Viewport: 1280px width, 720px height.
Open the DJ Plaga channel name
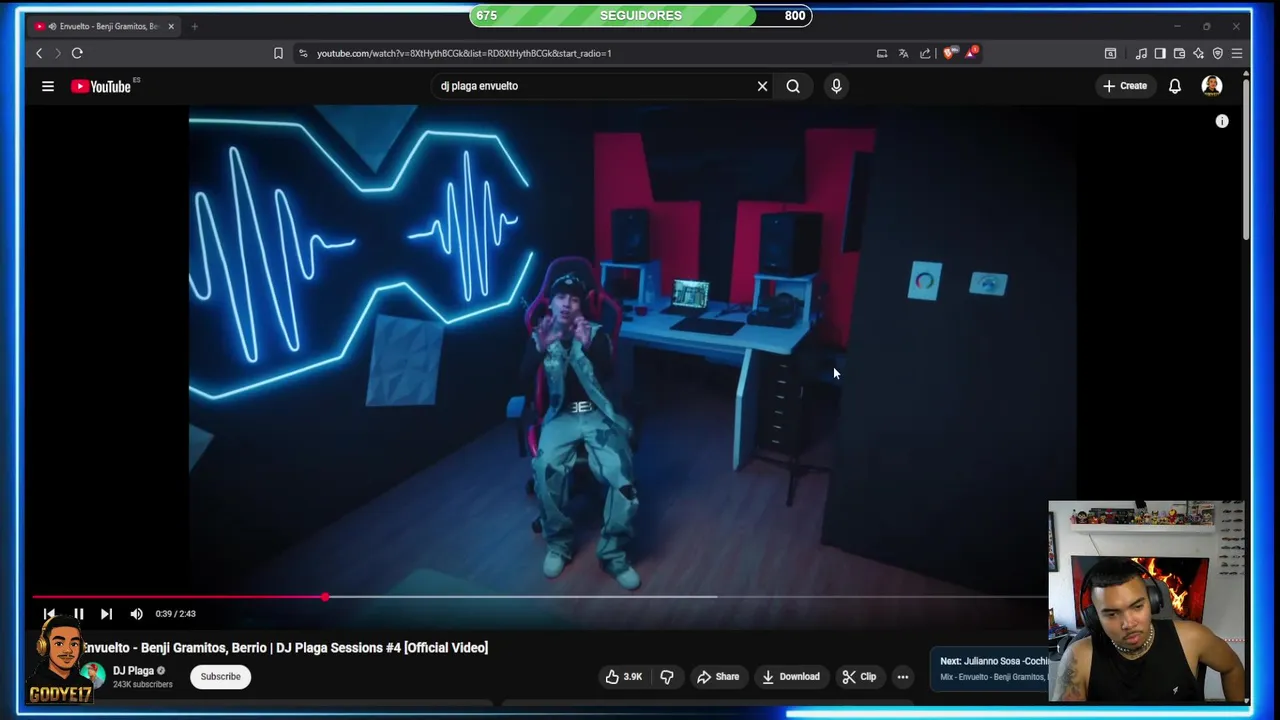133,671
